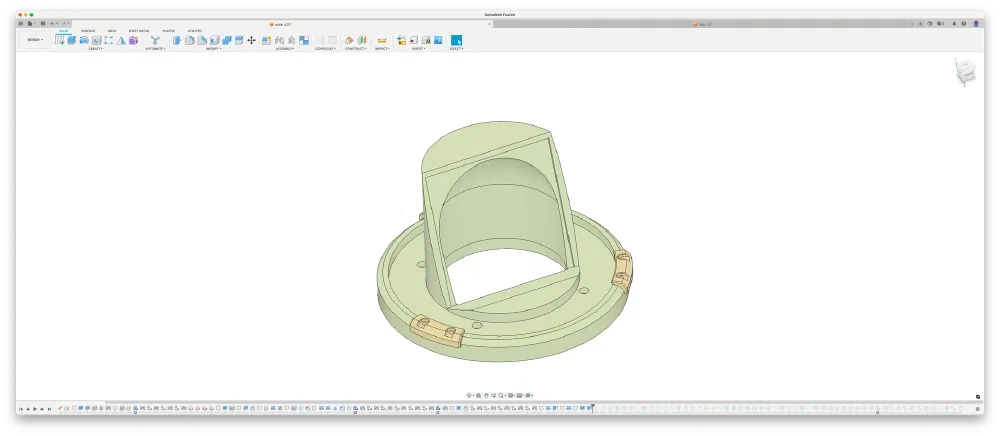1000x436 pixels.
Task: Click the Offset Plane icon under Construct
Action: click(350, 40)
